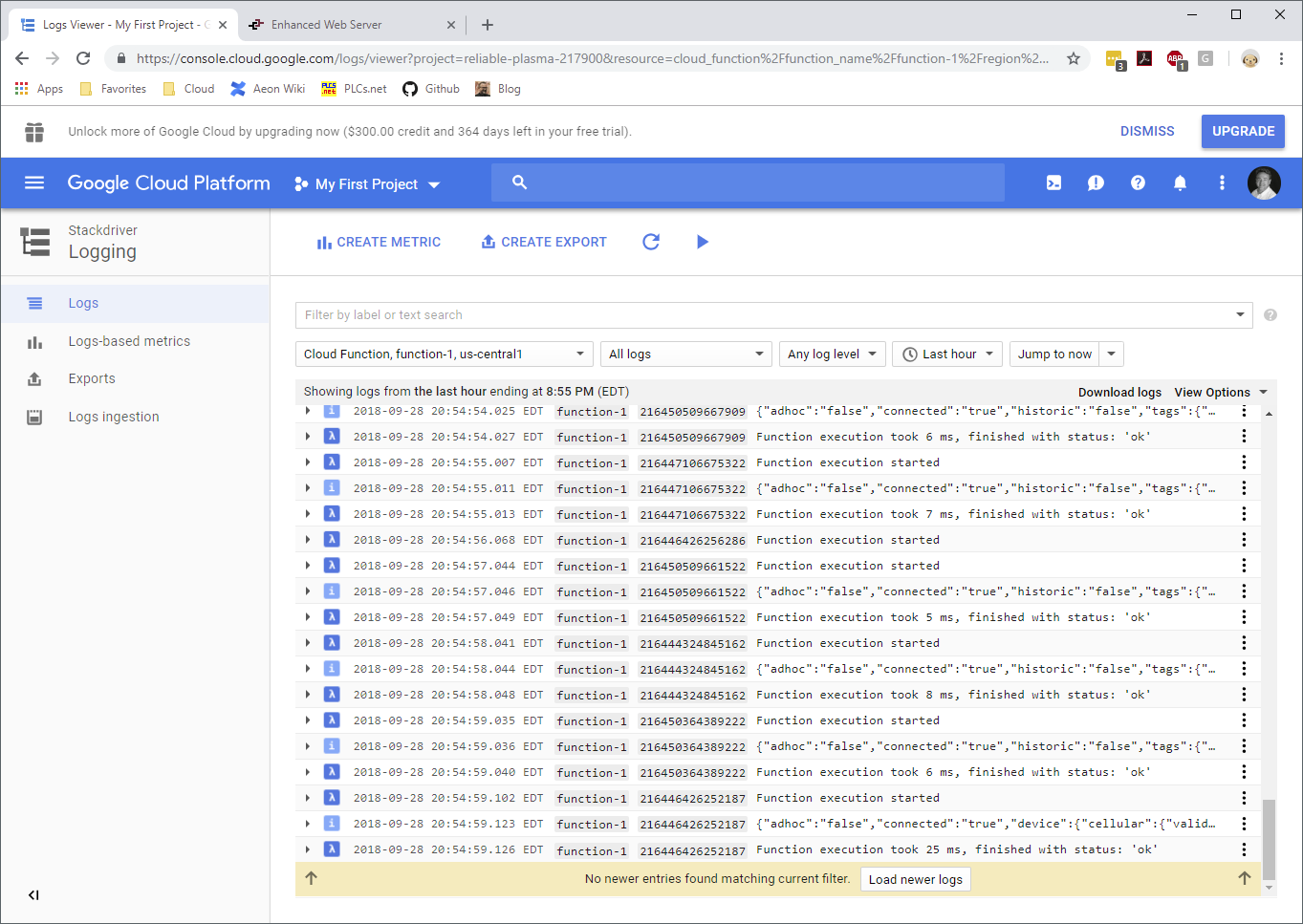Image resolution: width=1303 pixels, height=924 pixels.
Task: Open the Cloud Function resource dropdown
Action: click(445, 354)
